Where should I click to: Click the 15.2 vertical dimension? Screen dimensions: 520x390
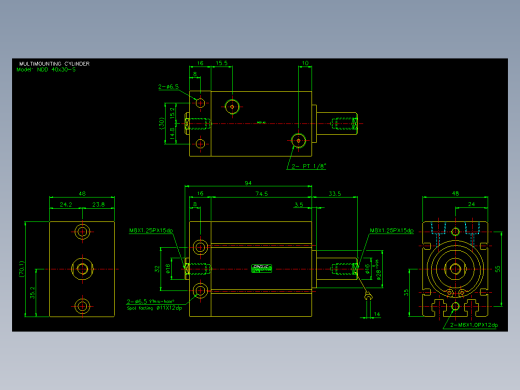click(x=172, y=113)
